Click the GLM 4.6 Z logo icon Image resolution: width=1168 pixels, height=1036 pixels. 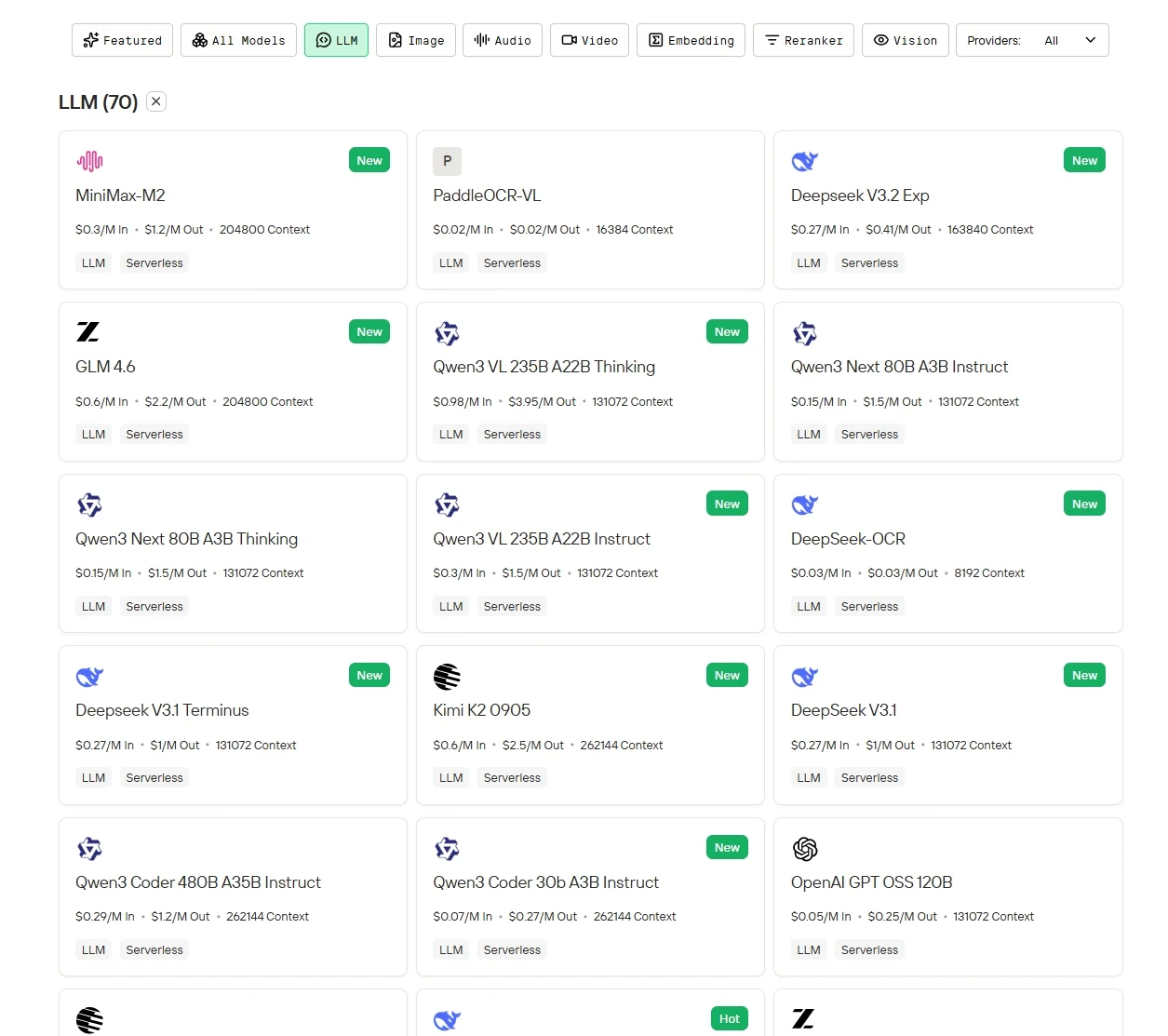coord(88,332)
